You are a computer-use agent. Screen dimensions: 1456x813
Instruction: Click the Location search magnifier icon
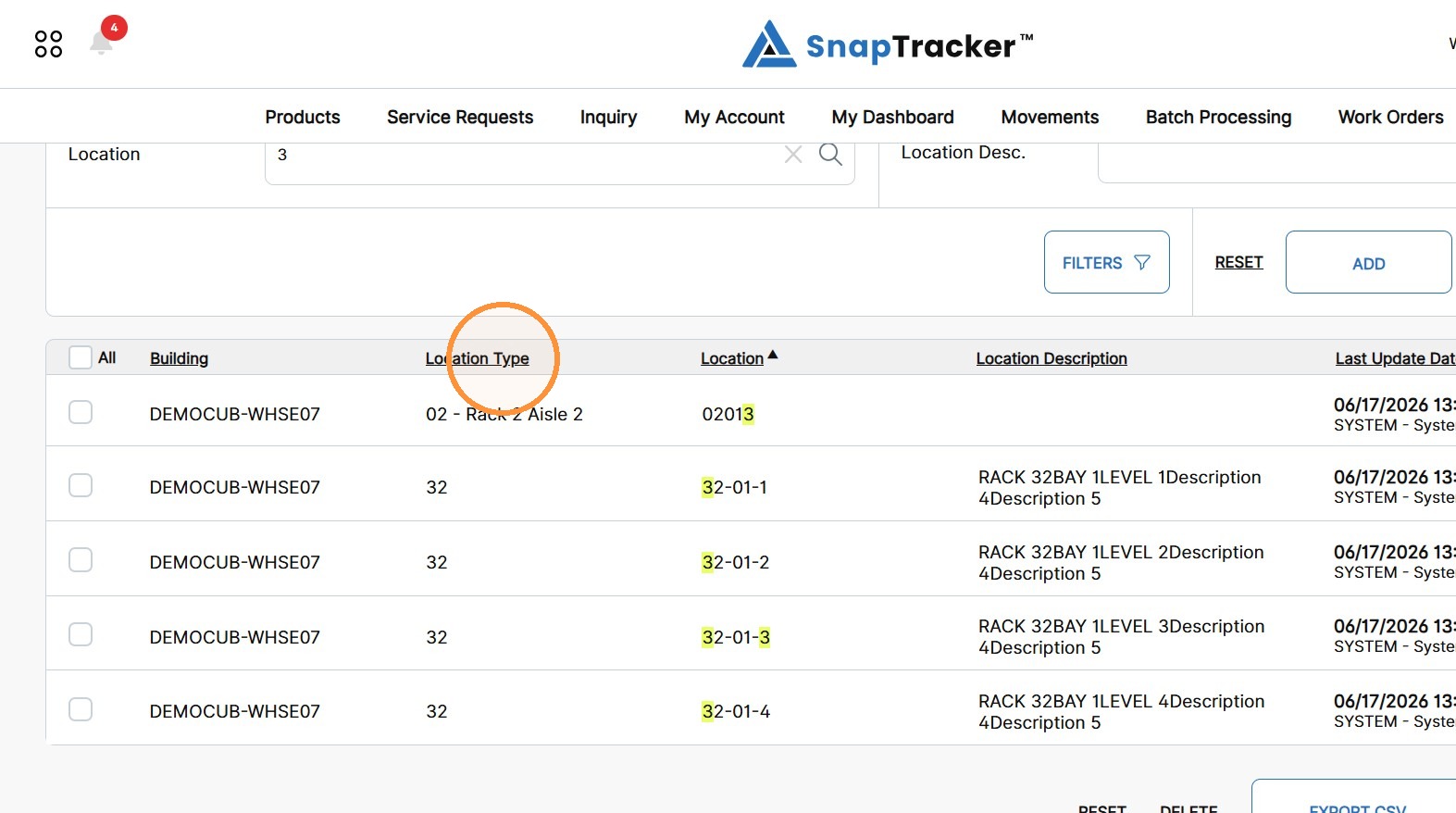click(830, 155)
